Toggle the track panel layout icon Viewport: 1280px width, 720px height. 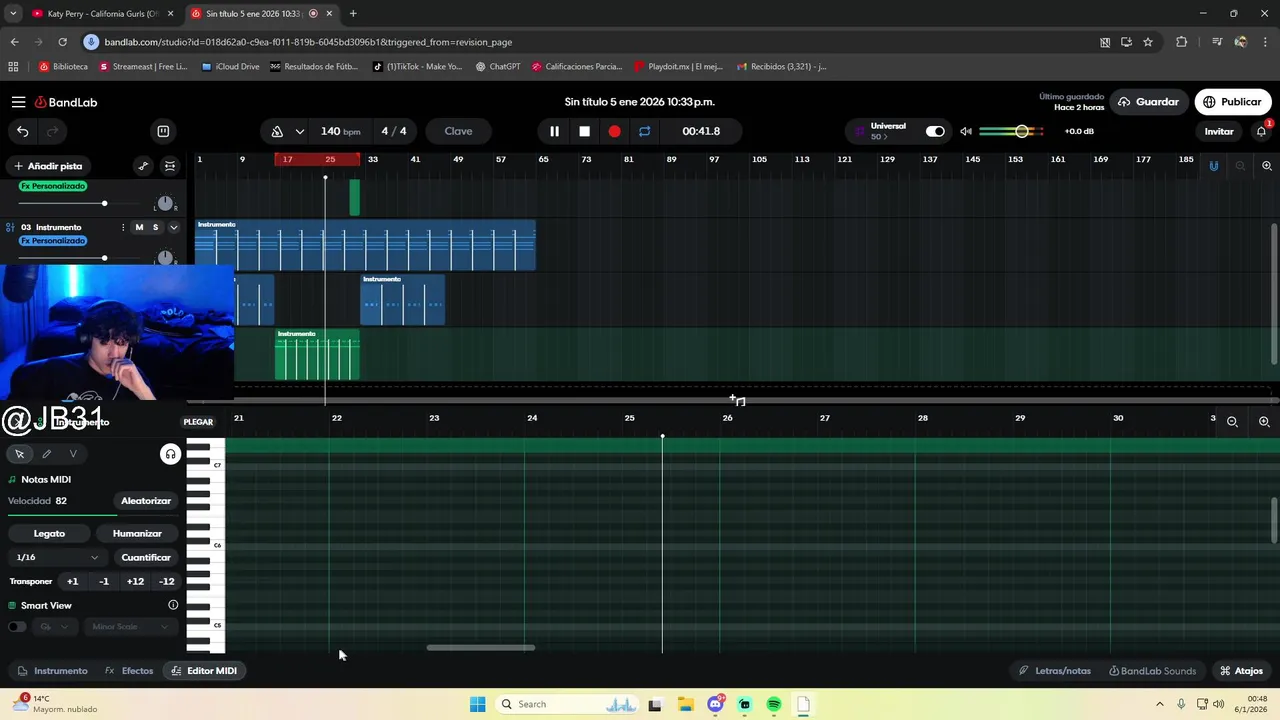point(163,131)
